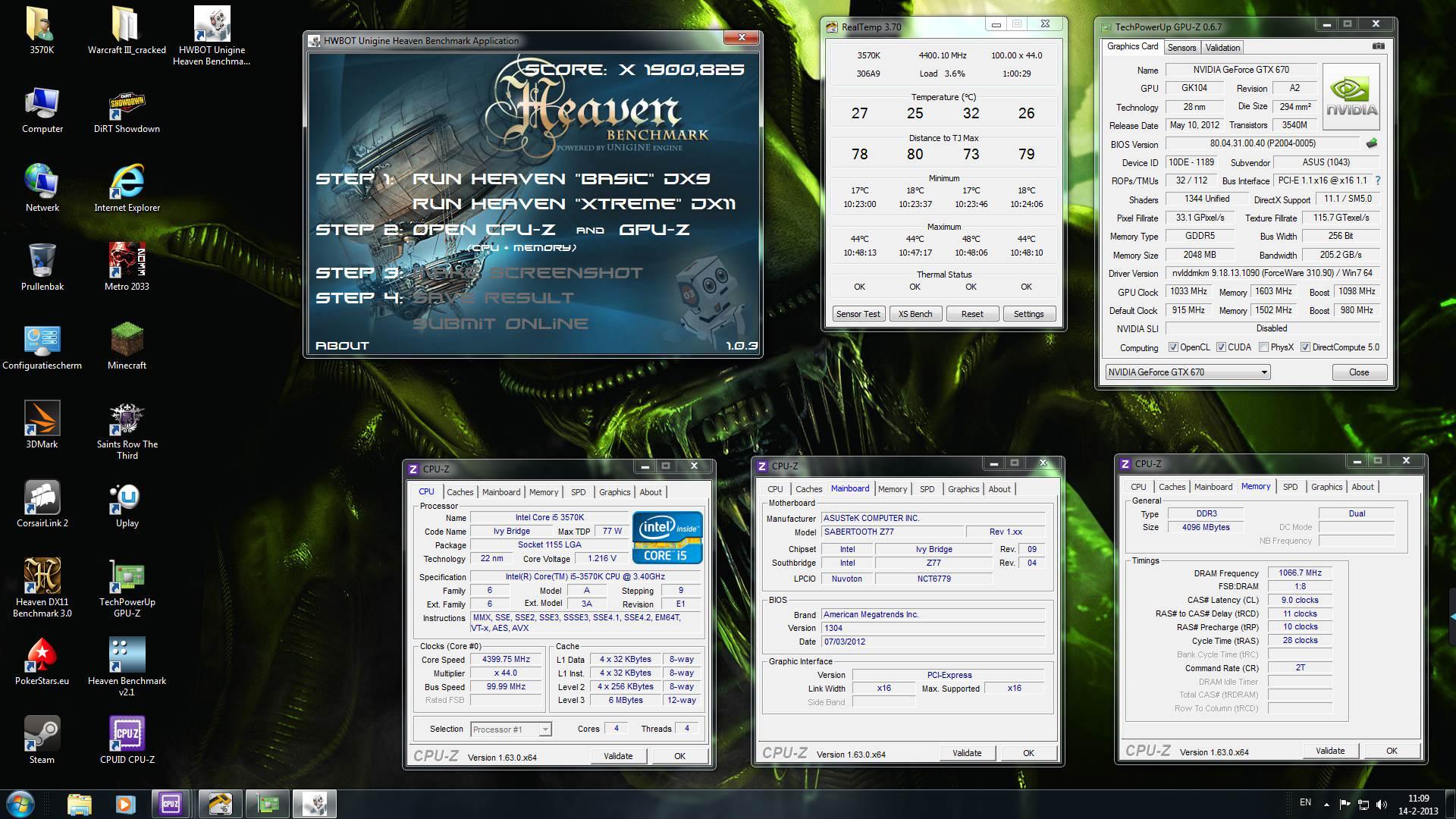1456x819 pixels.
Task: Toggle the OpenCL checkbox in GPU-Z
Action: [x=1173, y=347]
